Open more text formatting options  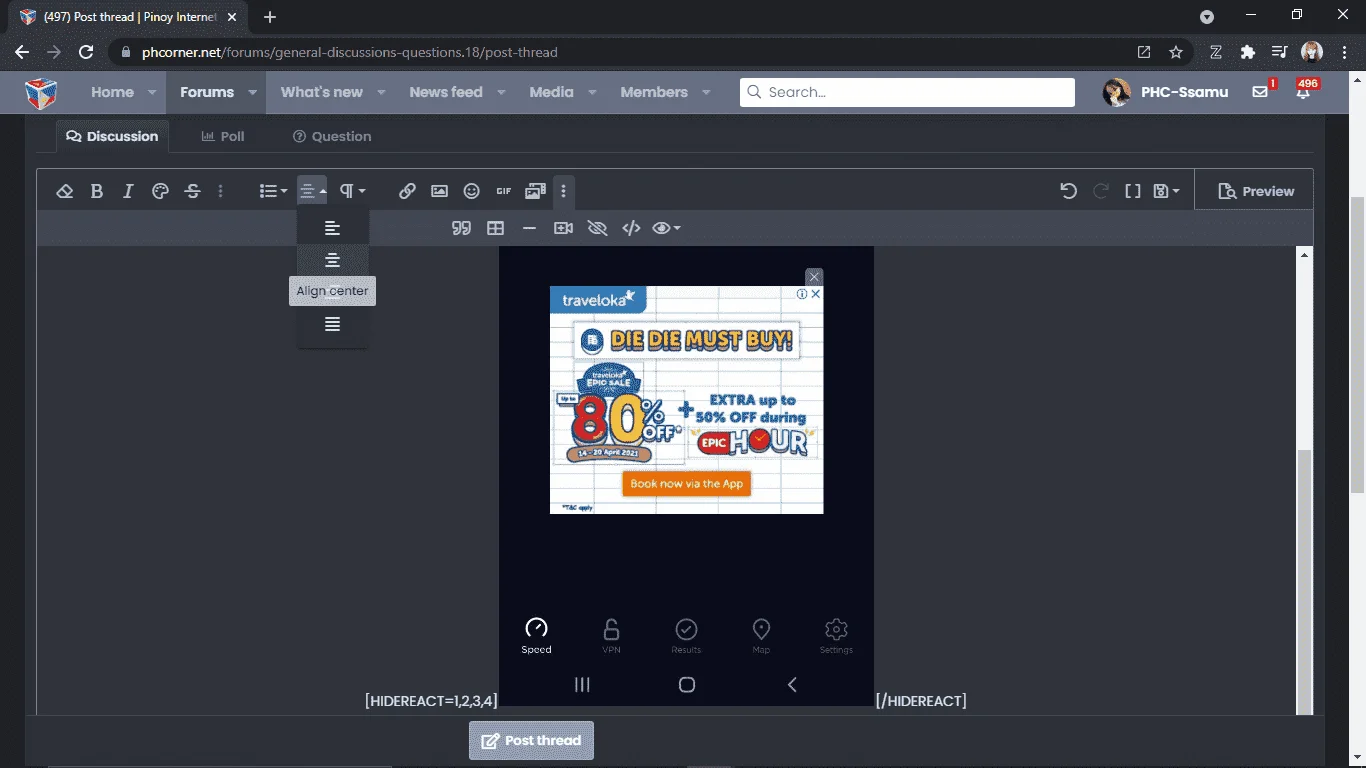pos(221,191)
